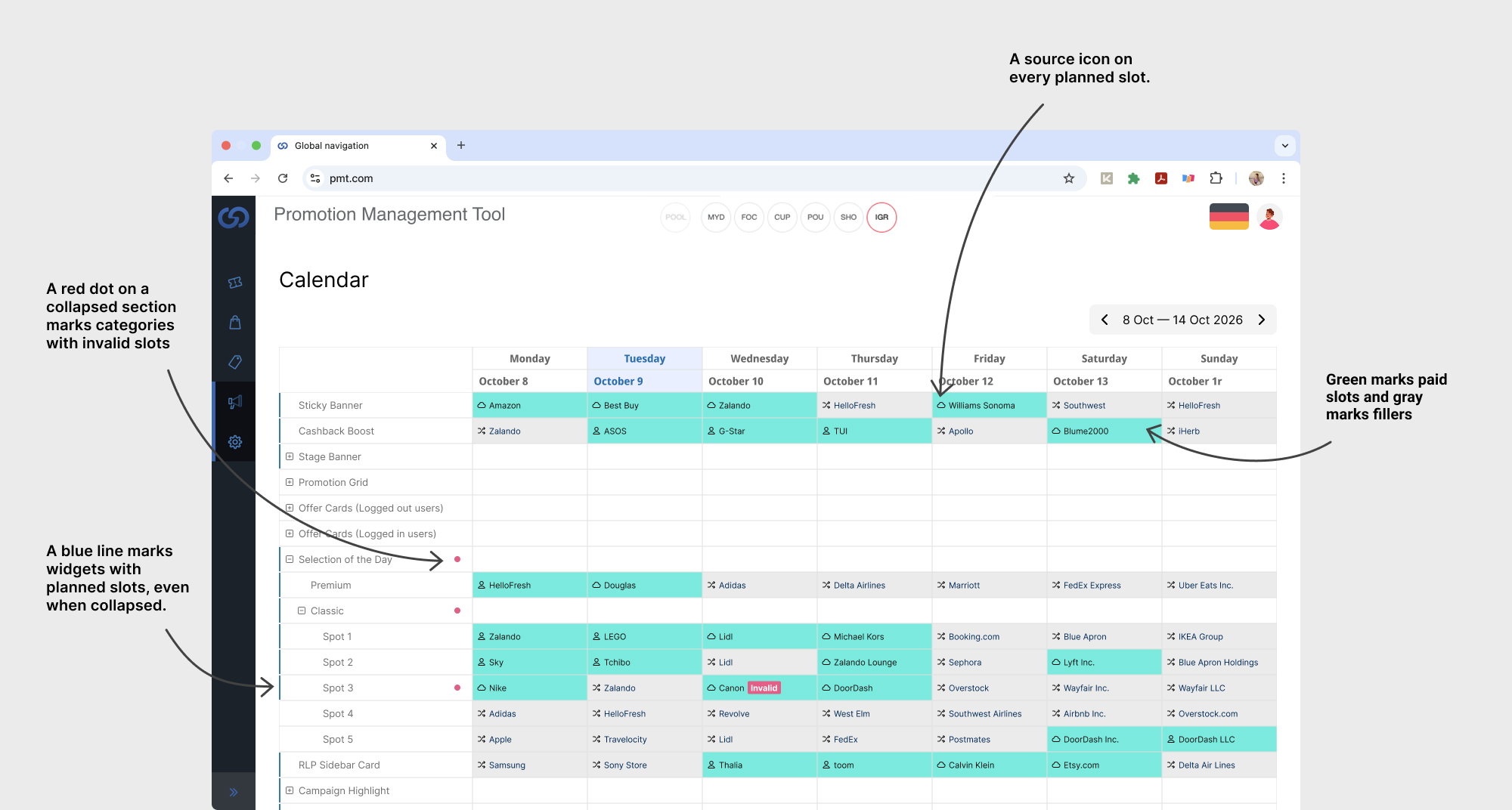
Task: Go back in browser history
Action: (x=228, y=178)
